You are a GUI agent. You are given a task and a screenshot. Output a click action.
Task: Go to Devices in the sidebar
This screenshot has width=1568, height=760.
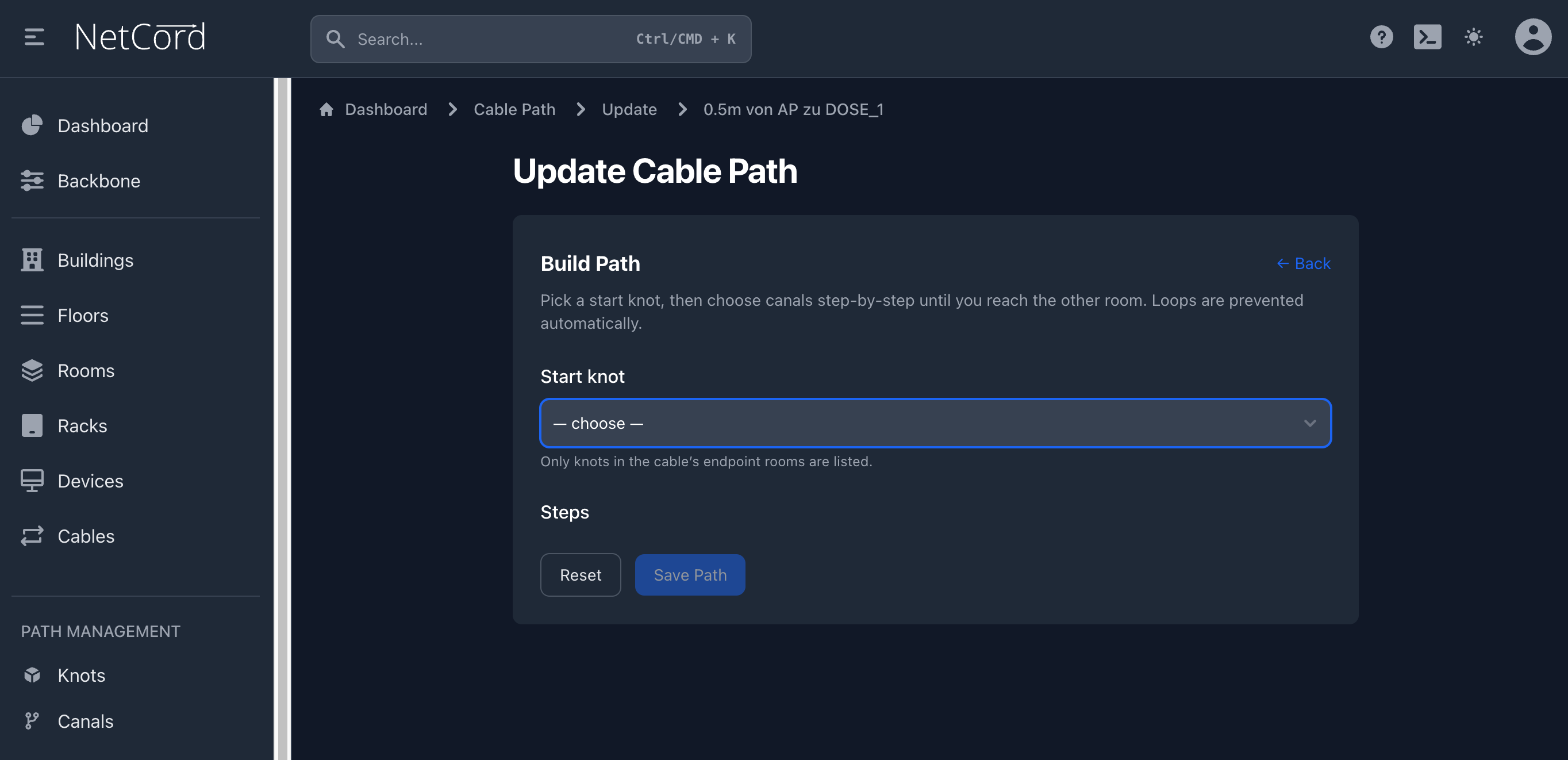point(90,481)
